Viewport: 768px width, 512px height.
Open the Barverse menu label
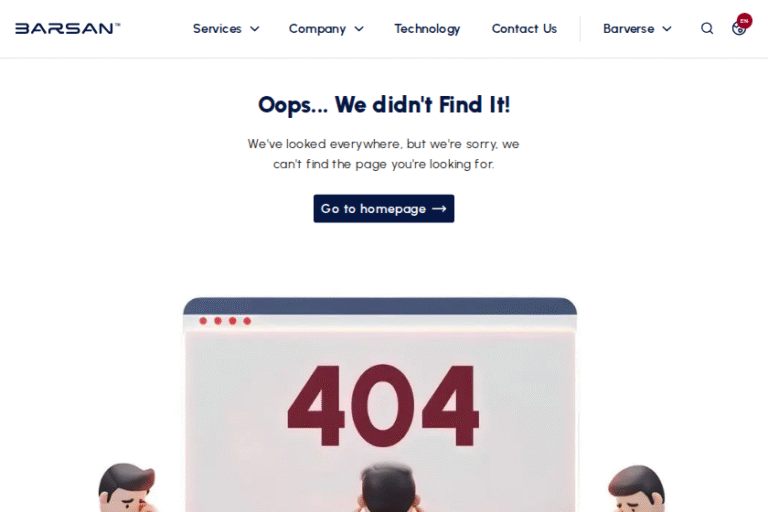coord(628,29)
